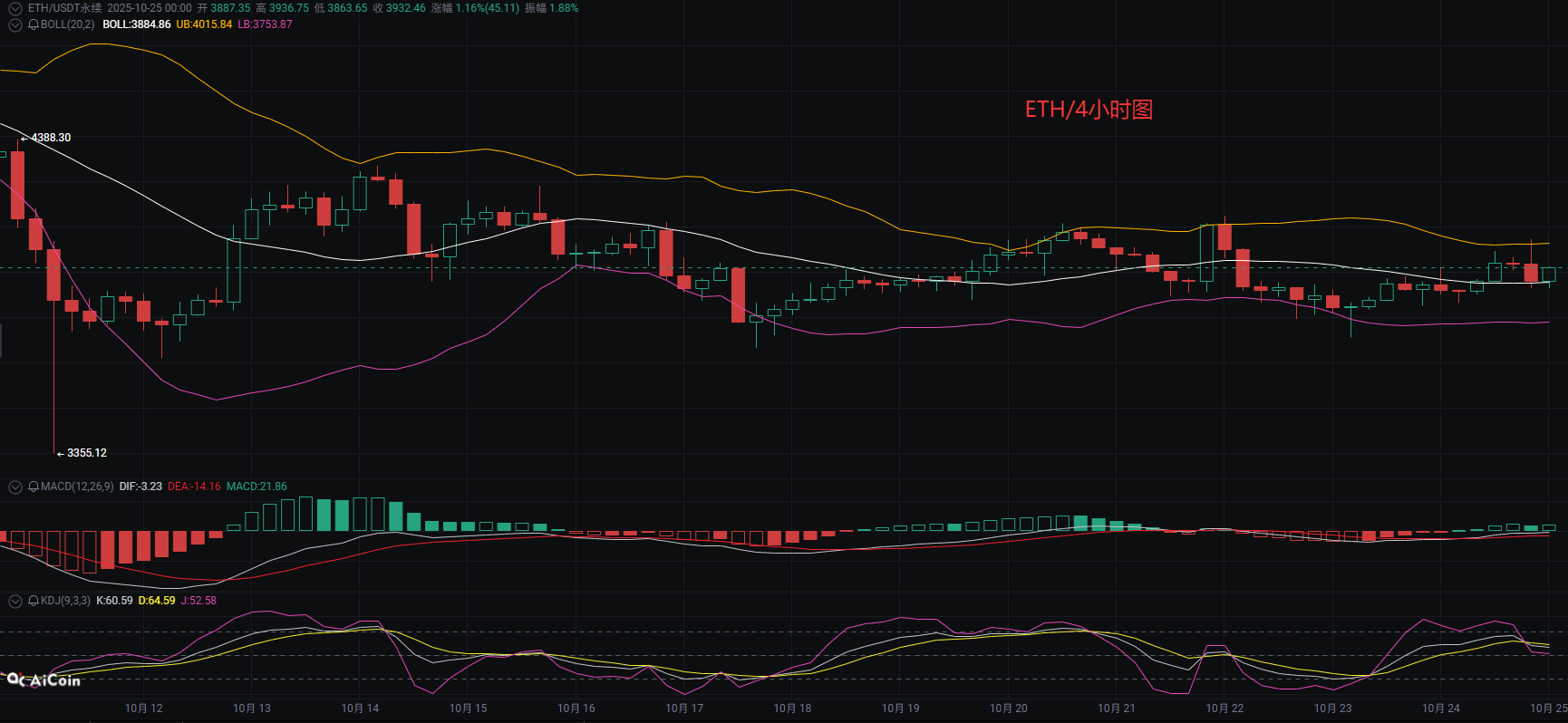The height and width of the screenshot is (723, 1568).
Task: Click the 10月 24 date on time axis
Action: [1440, 709]
